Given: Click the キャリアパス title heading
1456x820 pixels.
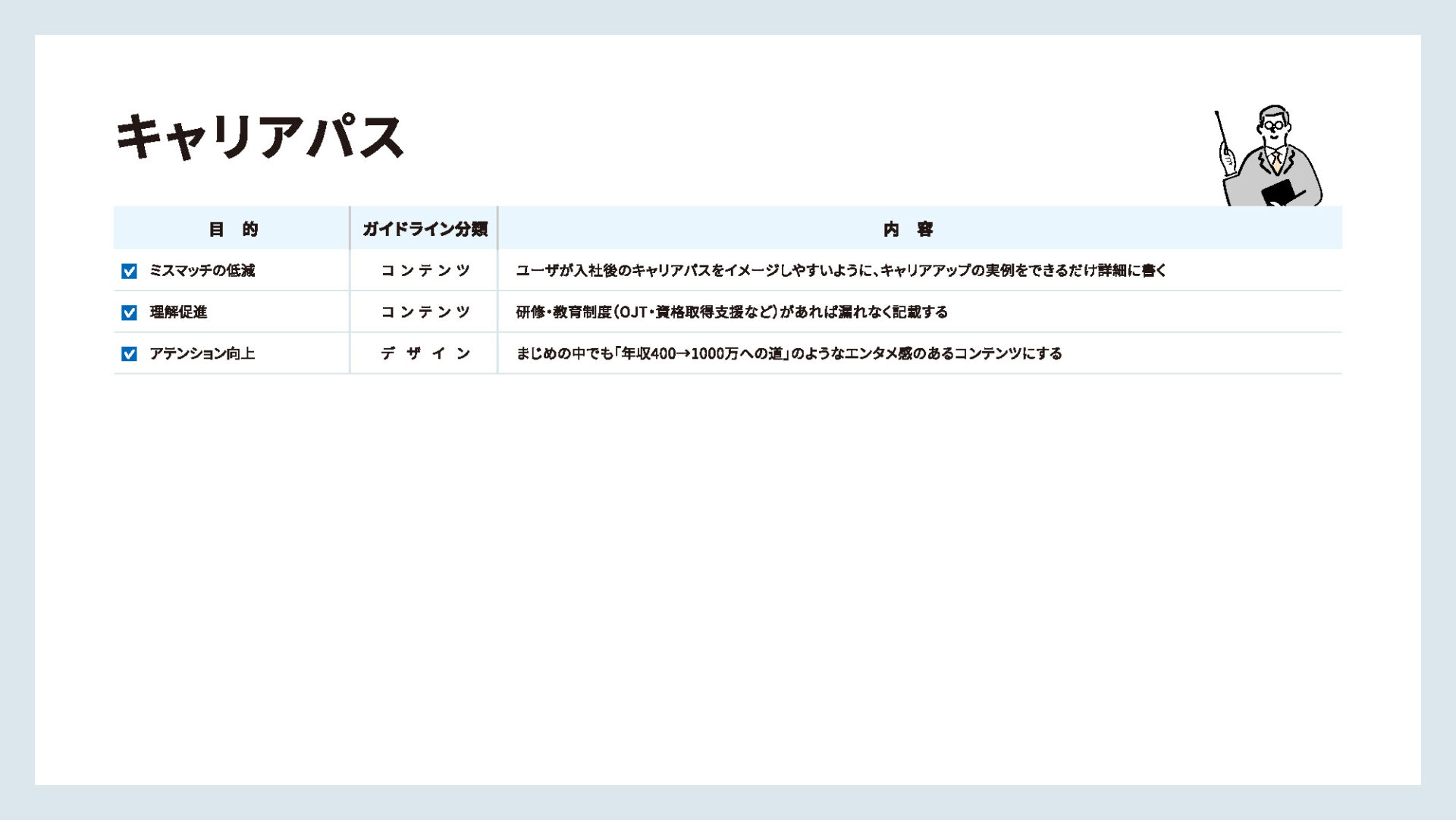Looking at the screenshot, I should coord(259,137).
